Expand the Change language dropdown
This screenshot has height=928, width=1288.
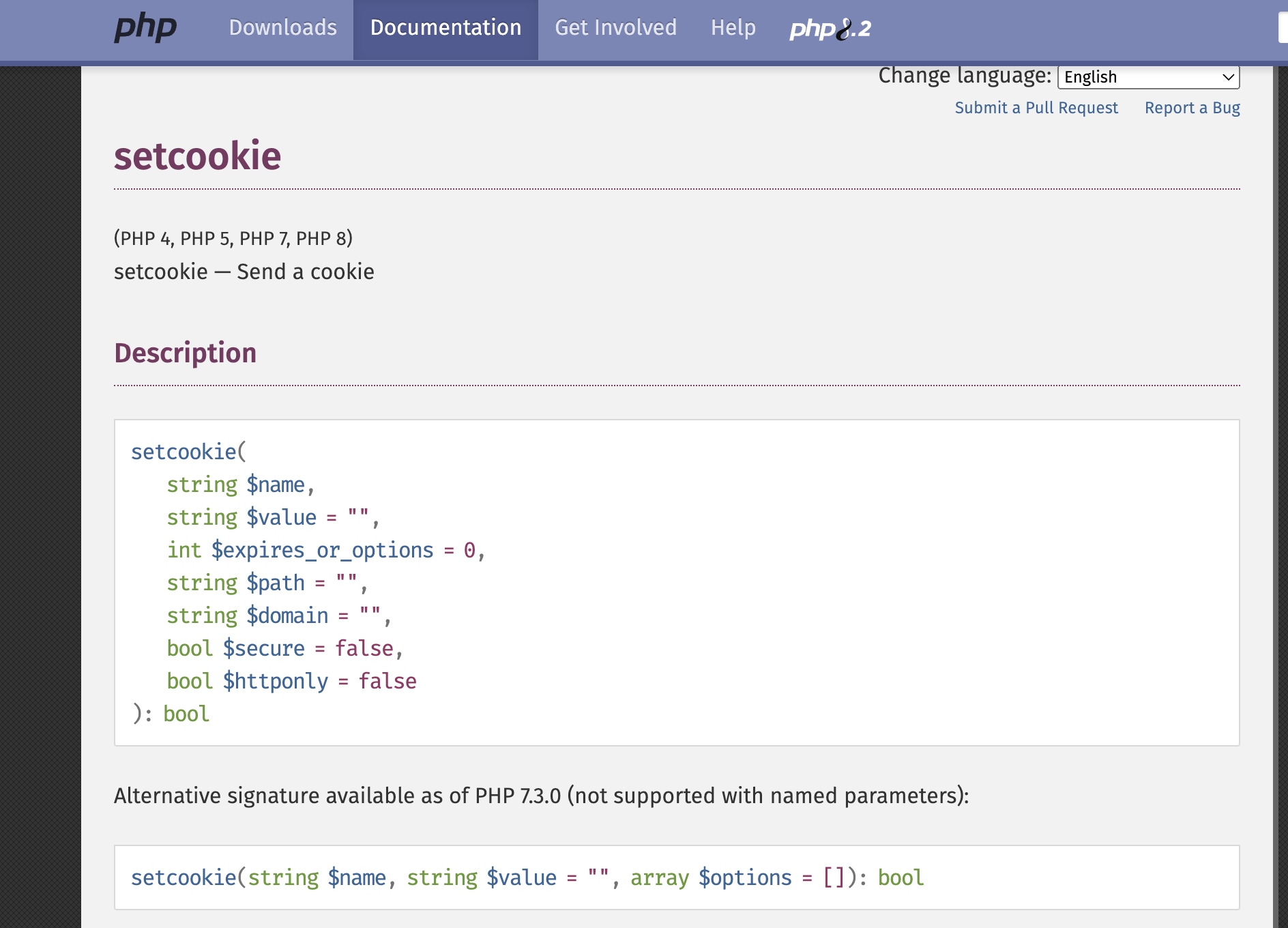(x=1148, y=77)
